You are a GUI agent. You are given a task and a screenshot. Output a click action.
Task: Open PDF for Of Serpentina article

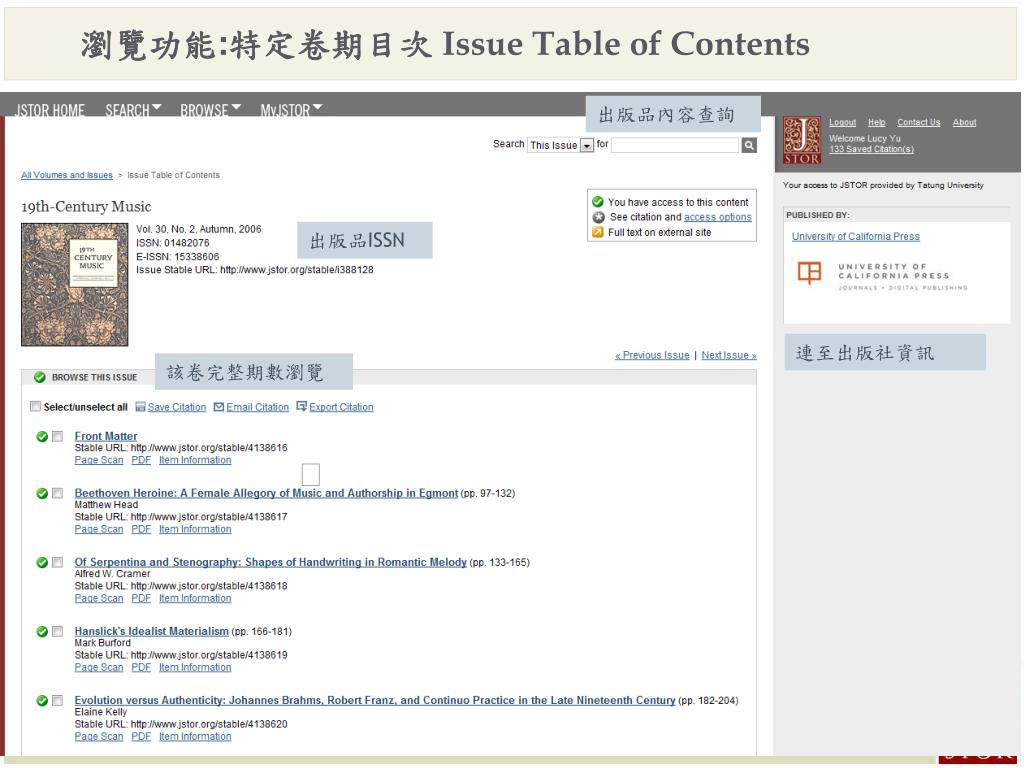141,598
